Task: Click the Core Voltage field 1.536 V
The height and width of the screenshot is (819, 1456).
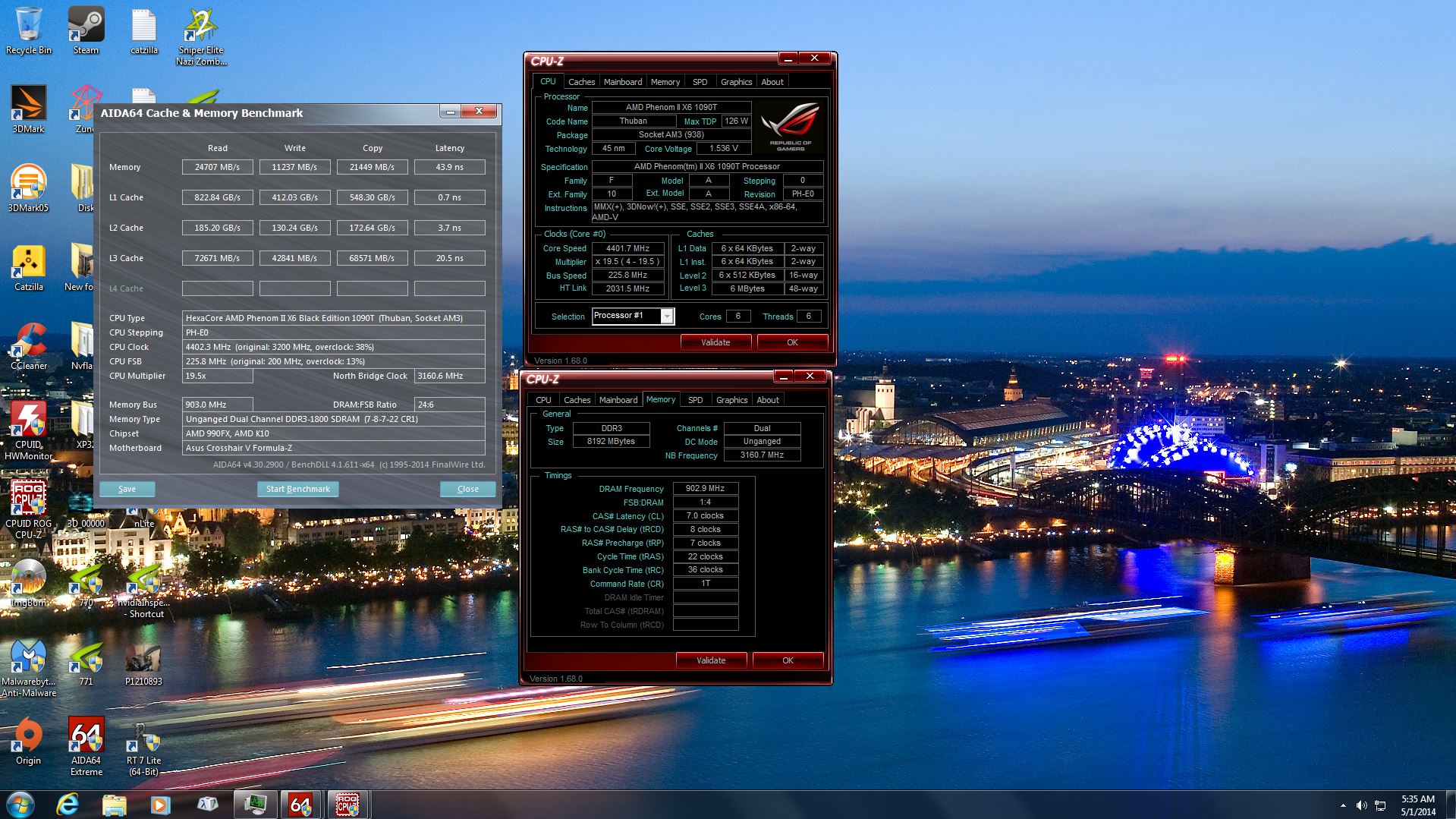Action: (x=724, y=148)
